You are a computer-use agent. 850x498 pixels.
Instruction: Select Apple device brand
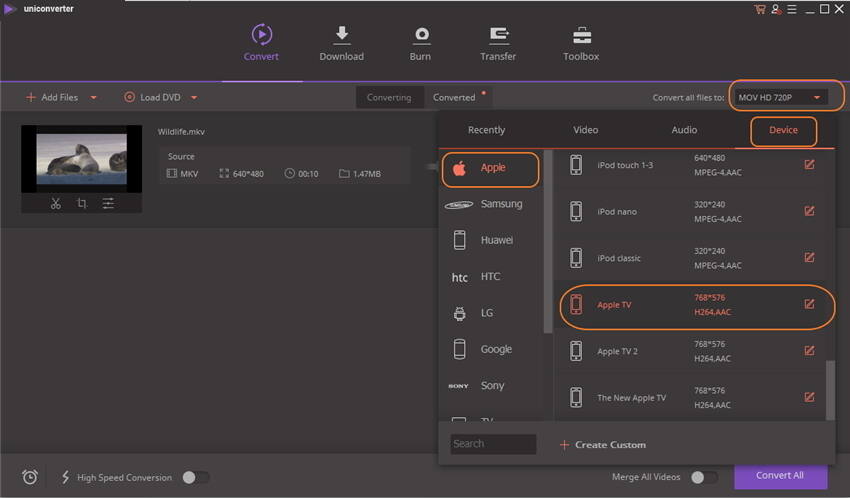pyautogui.click(x=490, y=169)
